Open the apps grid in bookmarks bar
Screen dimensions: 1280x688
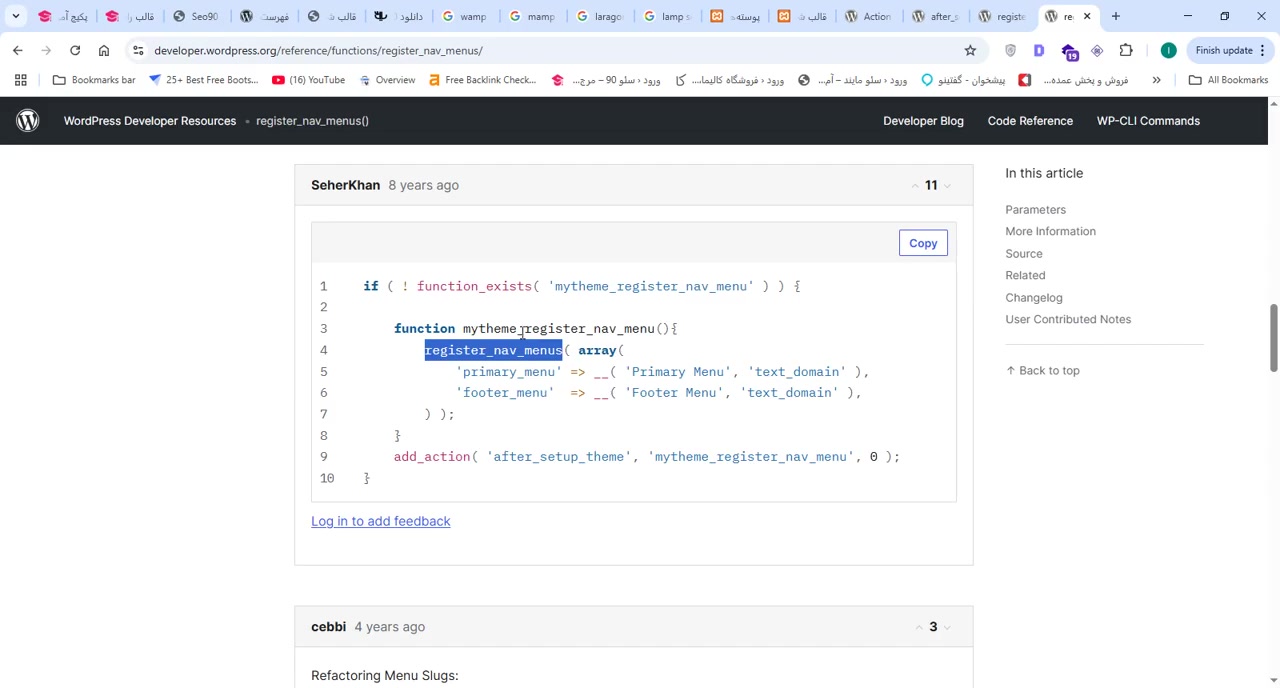[20, 80]
